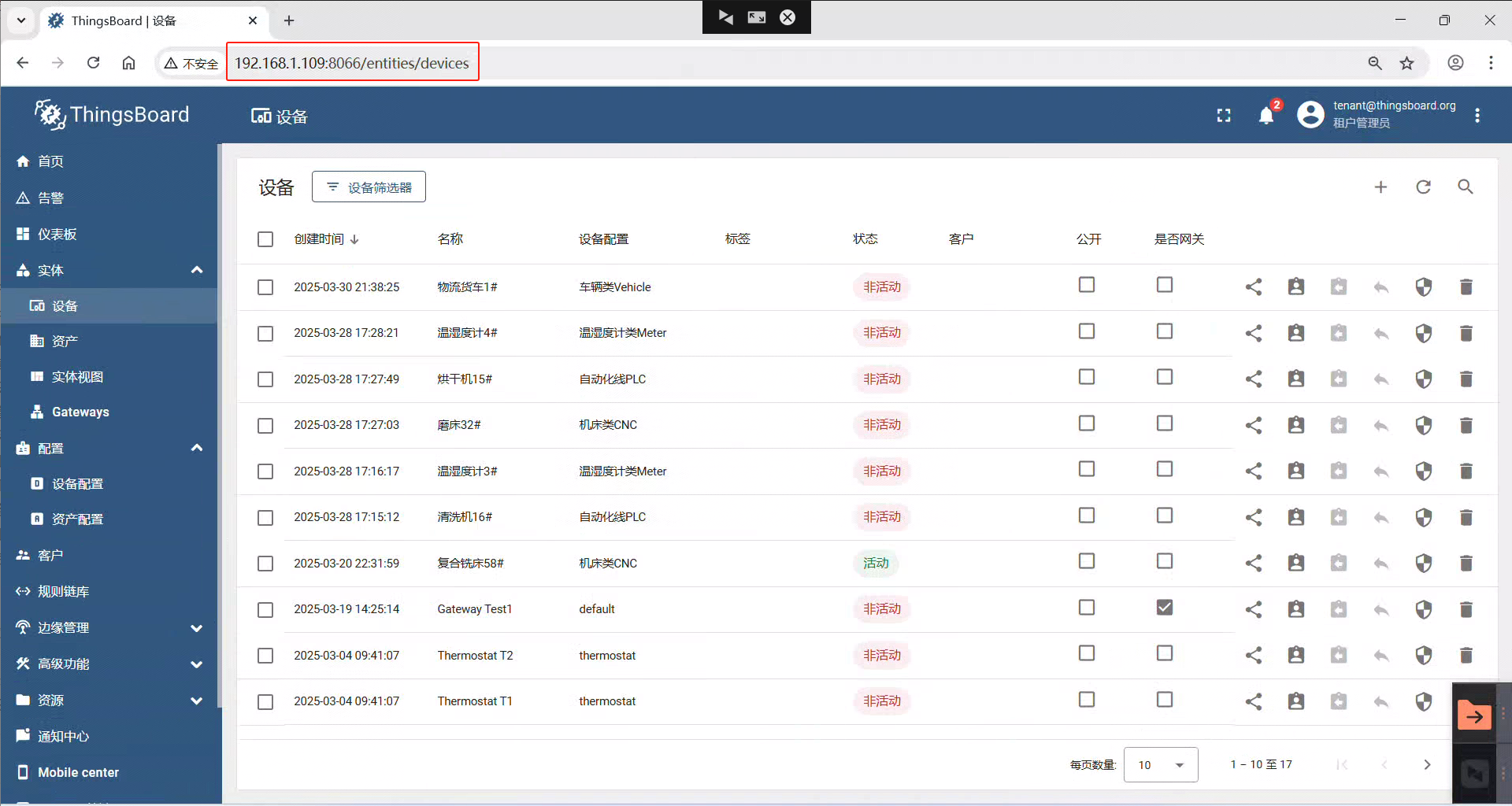Go to the next page of devices

(1427, 764)
